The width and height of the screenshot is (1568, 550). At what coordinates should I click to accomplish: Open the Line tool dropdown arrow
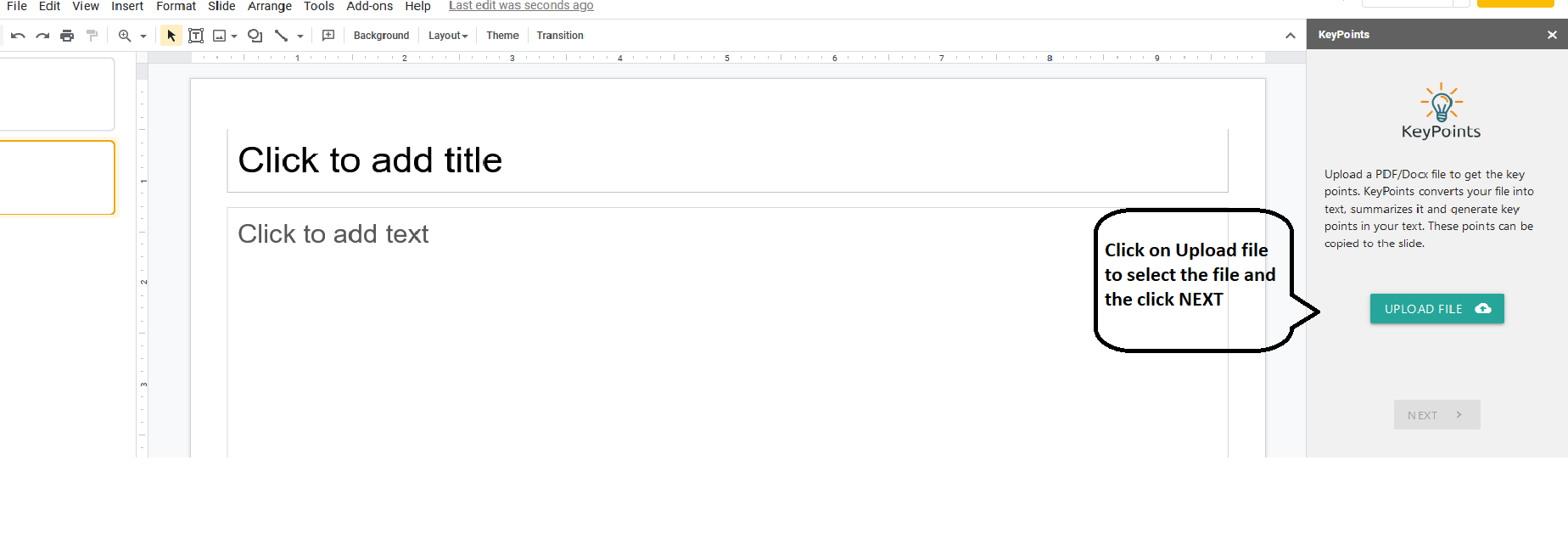(300, 36)
